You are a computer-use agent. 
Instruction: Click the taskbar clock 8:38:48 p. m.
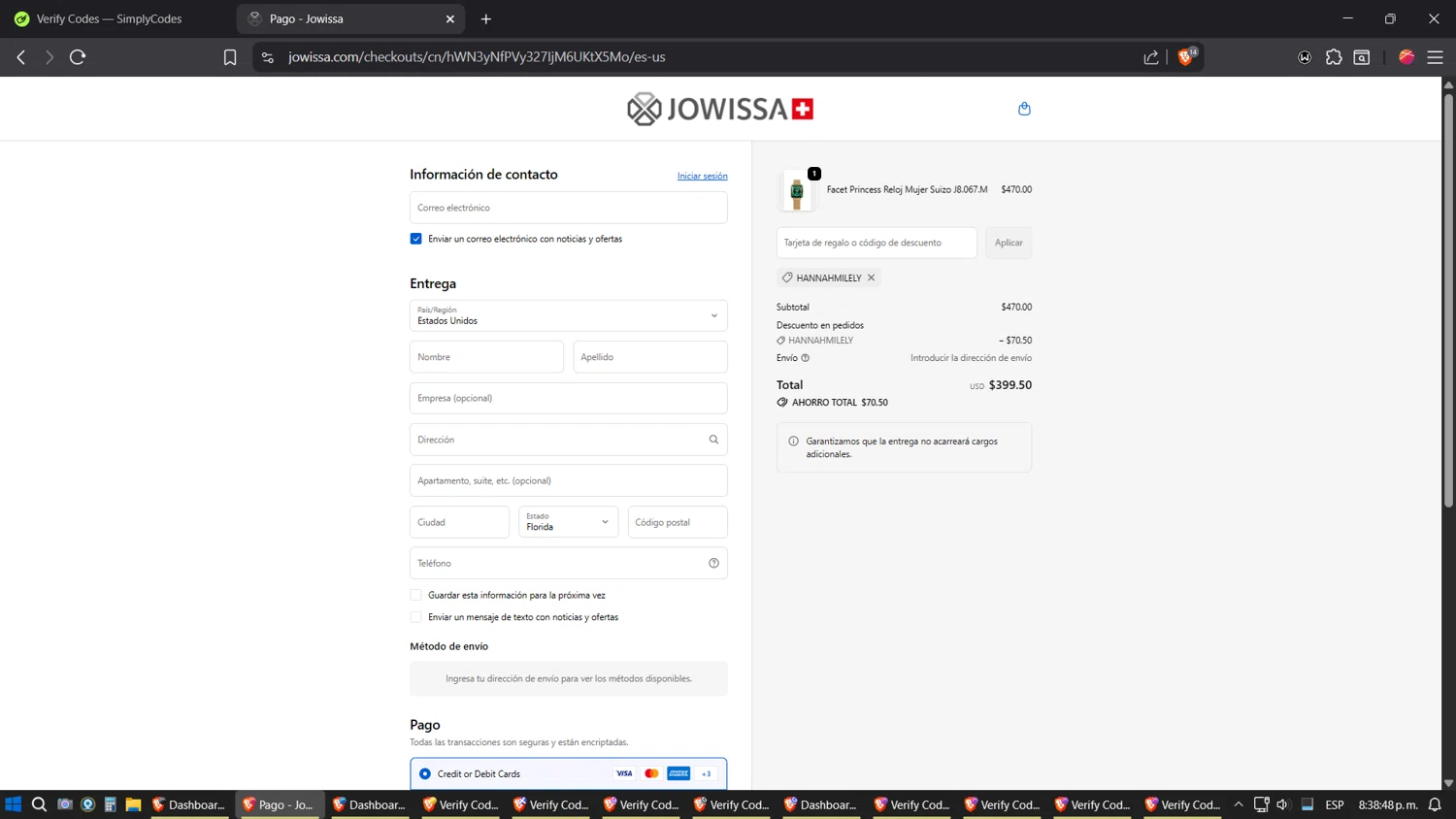(1388, 804)
